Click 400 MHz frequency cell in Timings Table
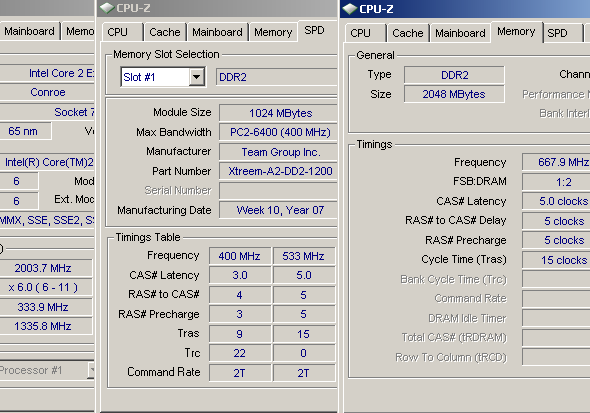The image size is (590, 413). [x=240, y=256]
